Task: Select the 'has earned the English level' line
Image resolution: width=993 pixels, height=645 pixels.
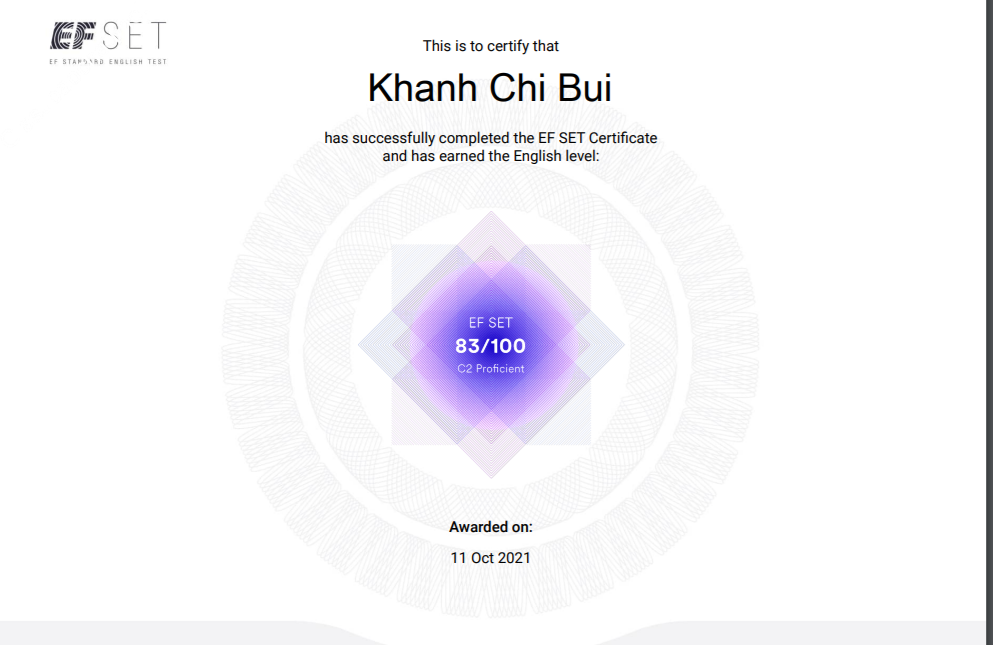Action: tap(490, 156)
